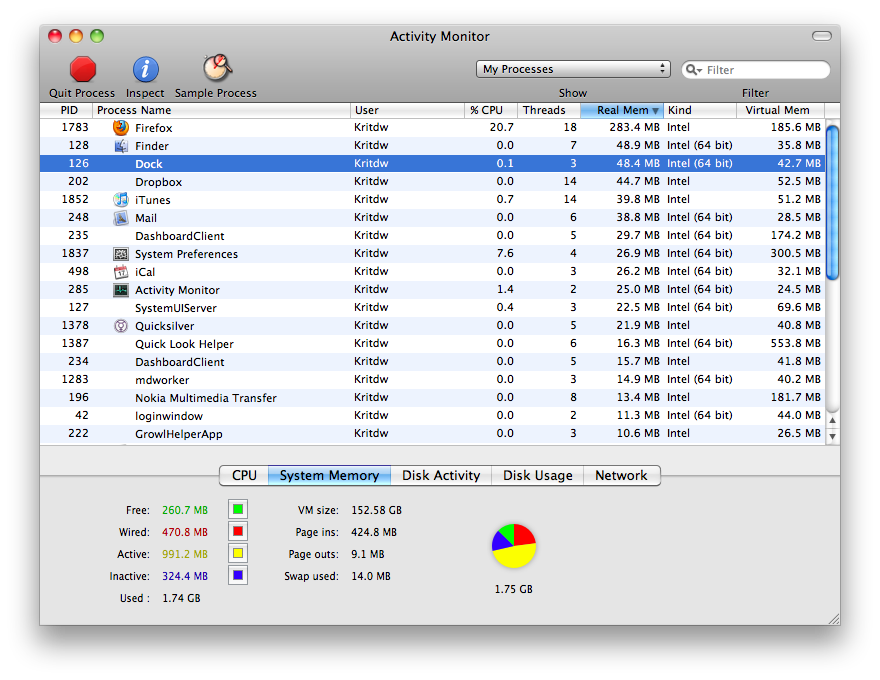Image resolution: width=880 pixels, height=680 pixels.
Task: Select the Quick Look Helper row
Action: [x=432, y=344]
